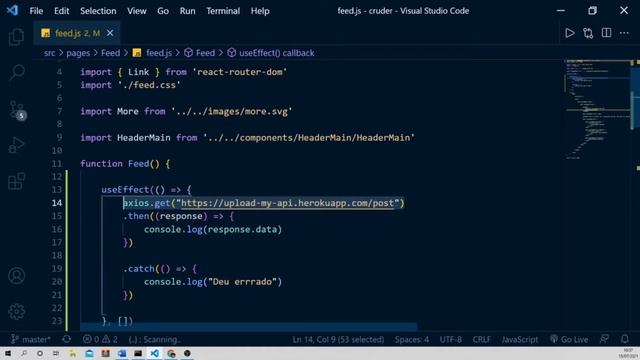Change language mode JavaScript
640x360 pixels.
click(520, 340)
